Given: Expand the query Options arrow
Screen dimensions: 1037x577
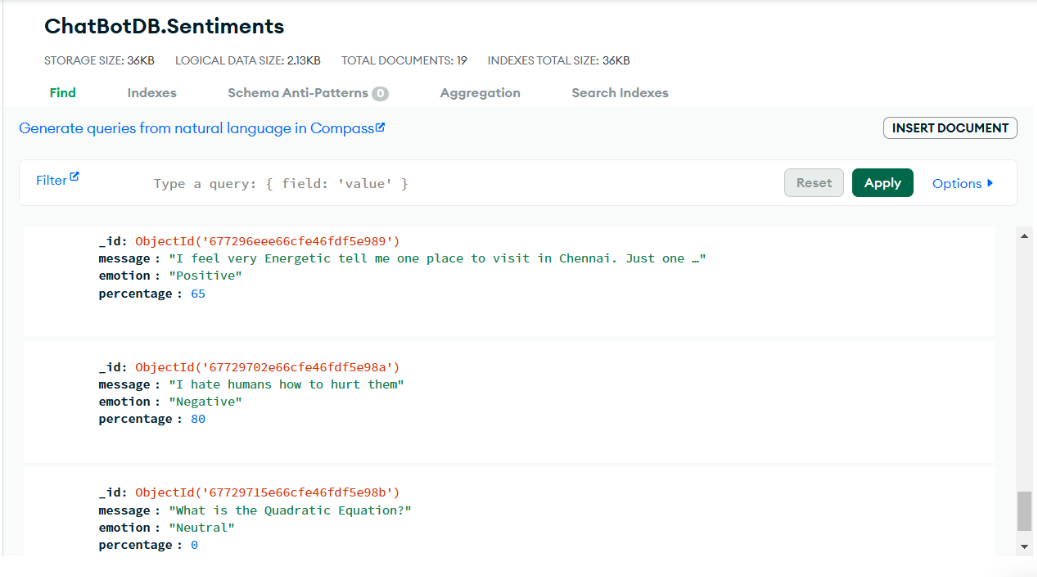Looking at the screenshot, I should pyautogui.click(x=990, y=183).
